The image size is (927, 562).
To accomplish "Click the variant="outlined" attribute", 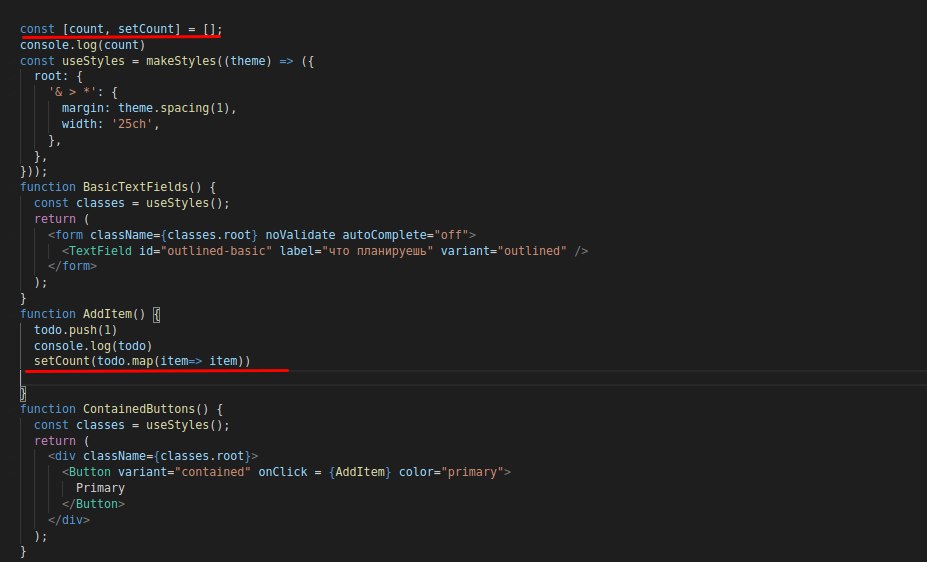I will [504, 251].
